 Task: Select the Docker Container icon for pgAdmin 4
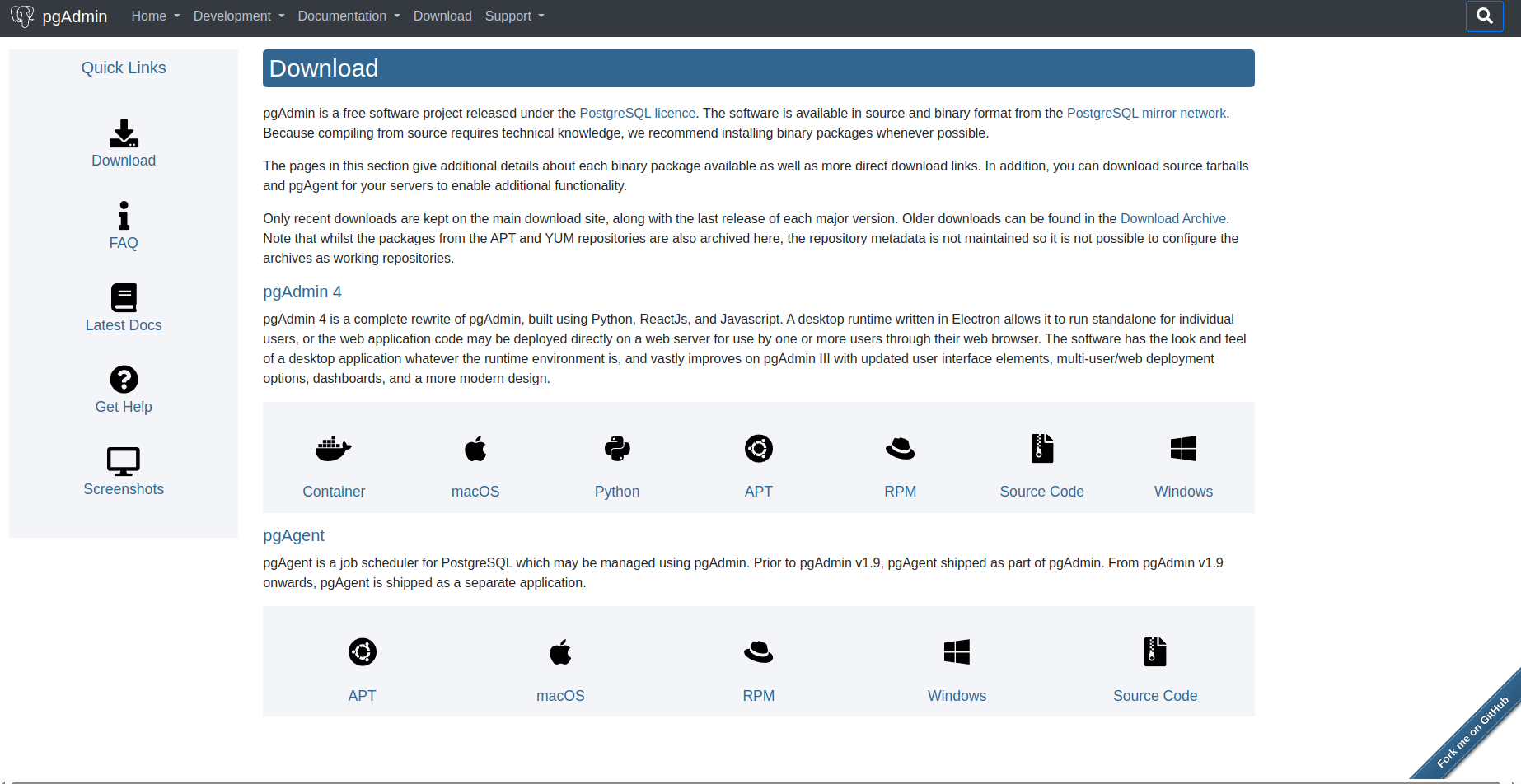334,449
